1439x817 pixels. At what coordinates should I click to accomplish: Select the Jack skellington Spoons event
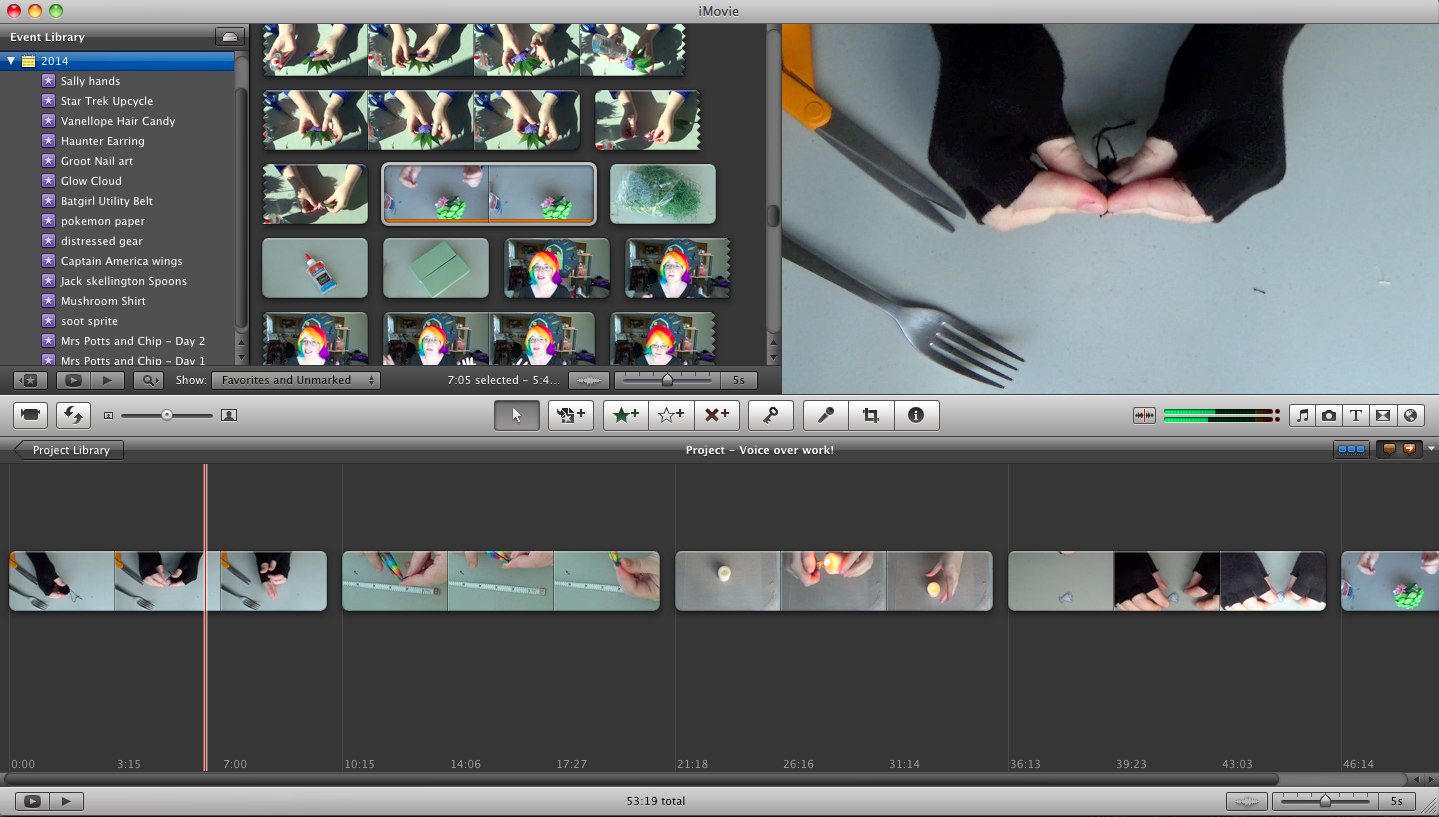click(x=124, y=281)
